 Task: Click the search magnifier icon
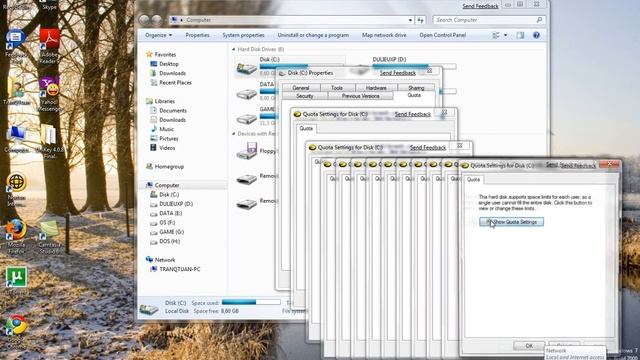point(539,20)
